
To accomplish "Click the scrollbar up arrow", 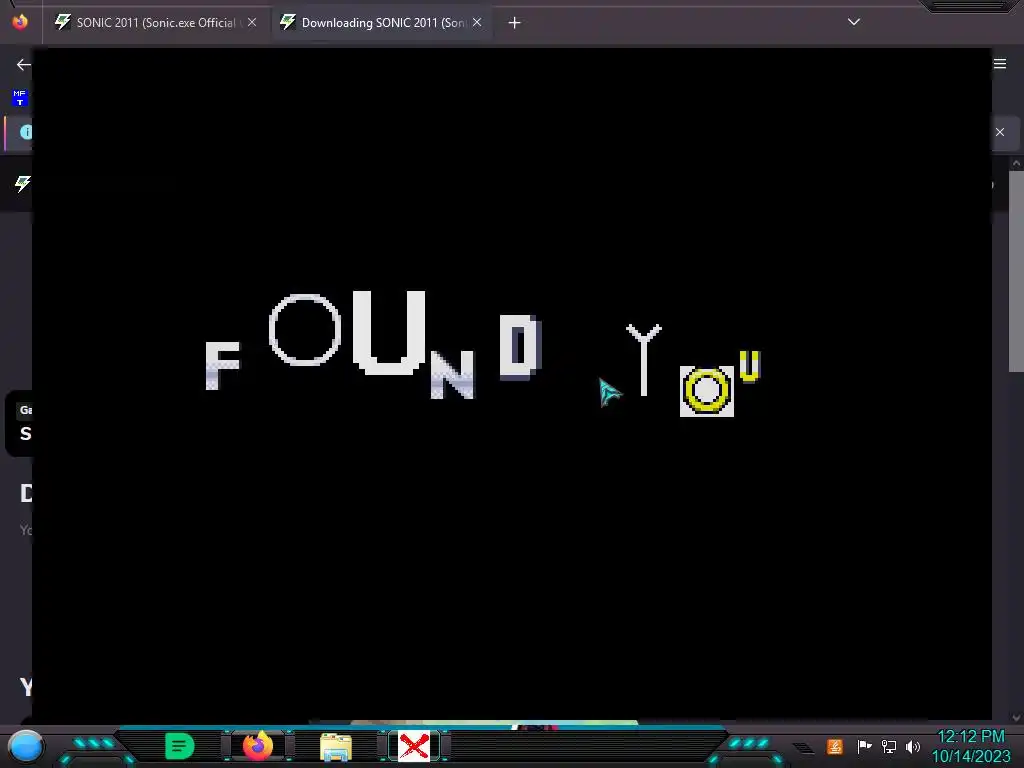I will [x=1016, y=163].
